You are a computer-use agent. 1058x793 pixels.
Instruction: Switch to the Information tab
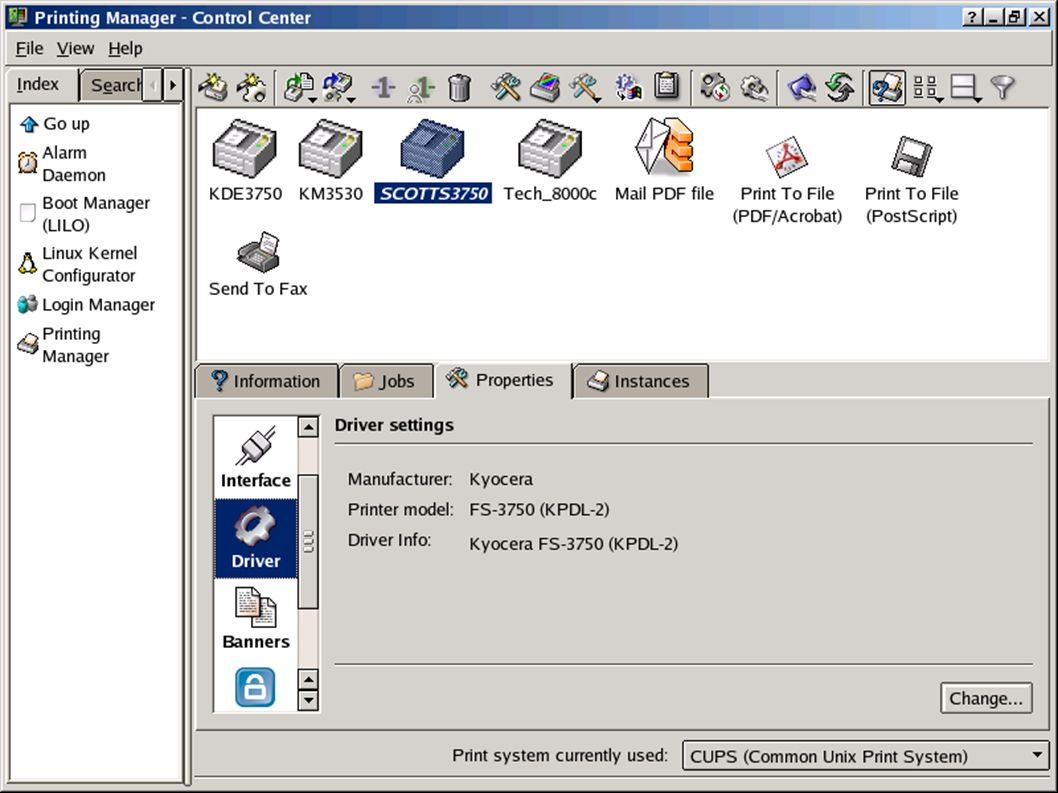(x=267, y=381)
